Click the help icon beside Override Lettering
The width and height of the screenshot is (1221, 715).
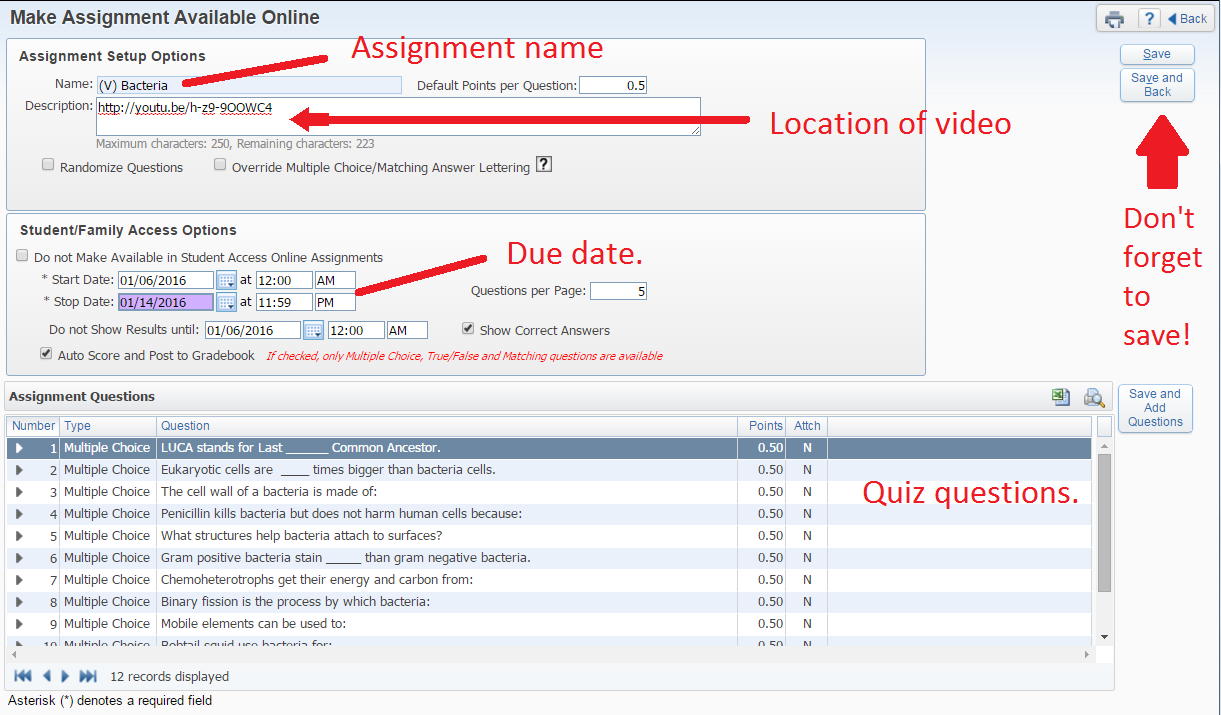[544, 165]
